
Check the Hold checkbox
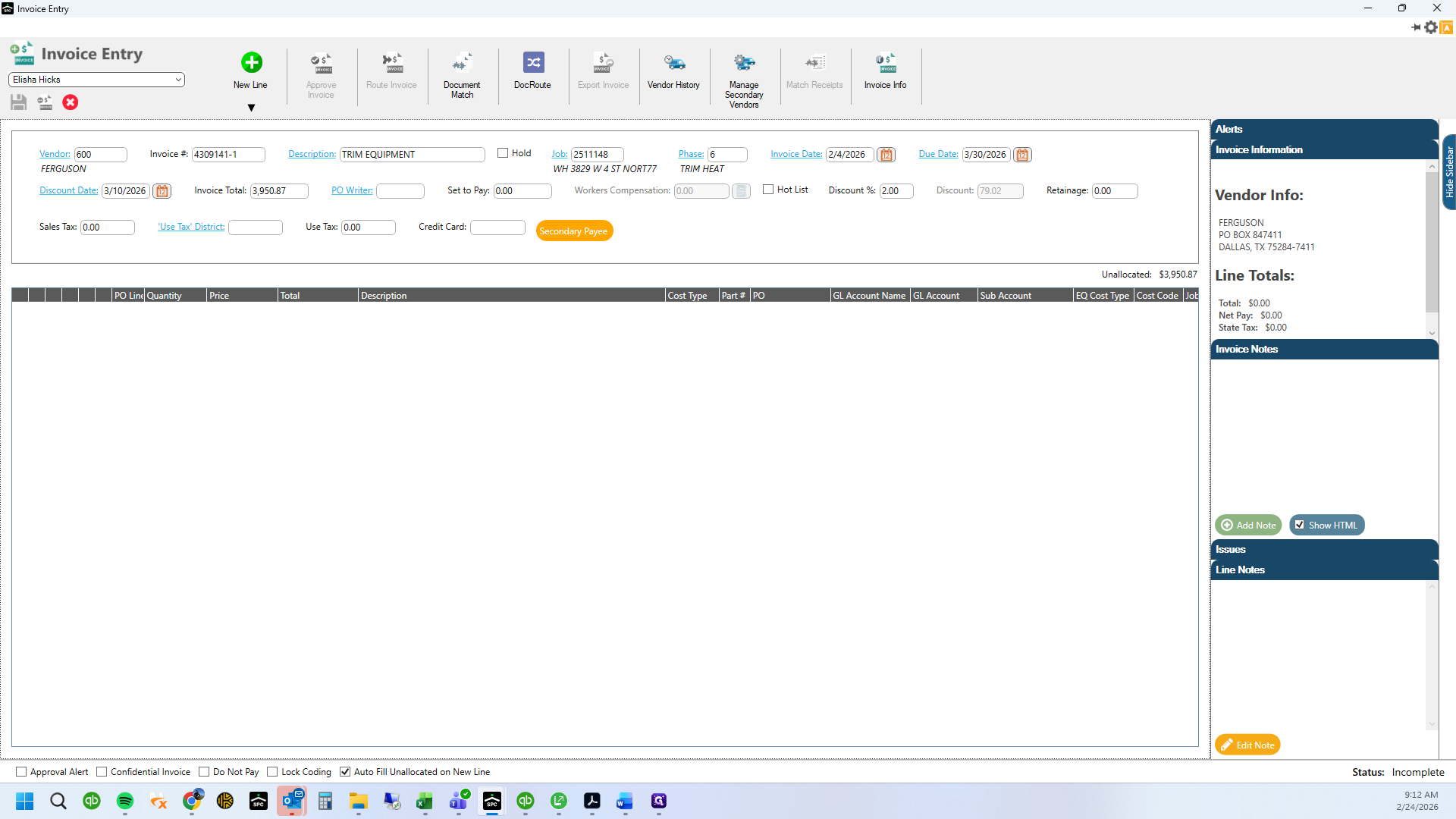click(x=503, y=153)
